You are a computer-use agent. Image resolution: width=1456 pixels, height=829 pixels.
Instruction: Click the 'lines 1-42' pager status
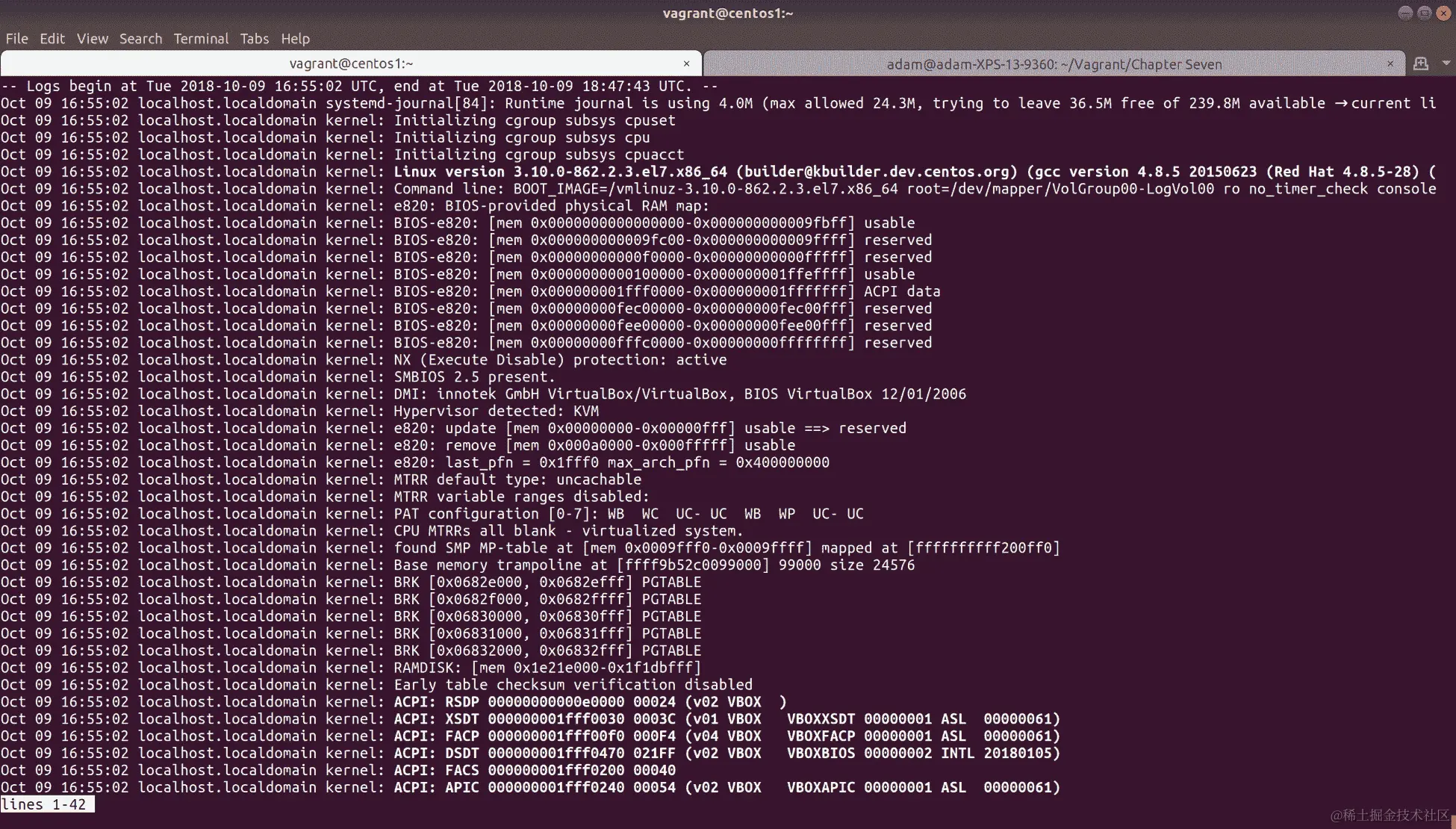coord(45,804)
